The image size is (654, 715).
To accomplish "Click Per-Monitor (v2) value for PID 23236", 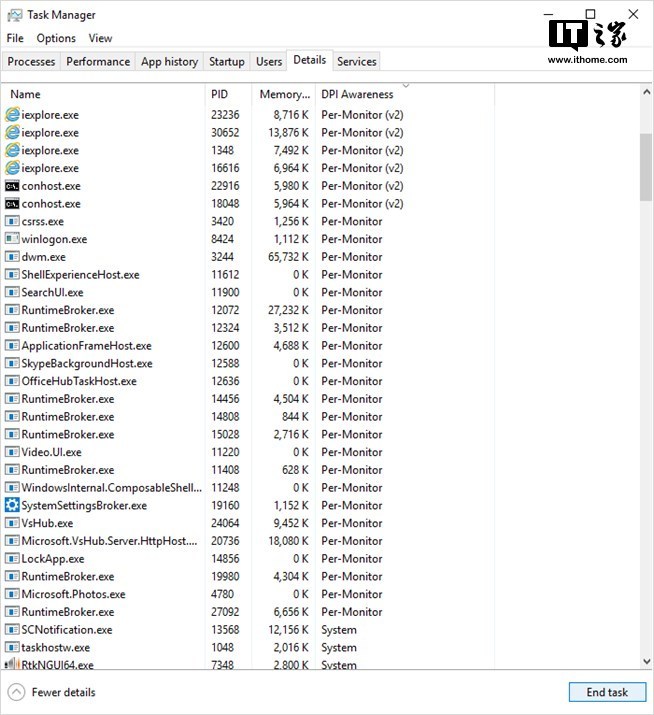I will (x=362, y=114).
